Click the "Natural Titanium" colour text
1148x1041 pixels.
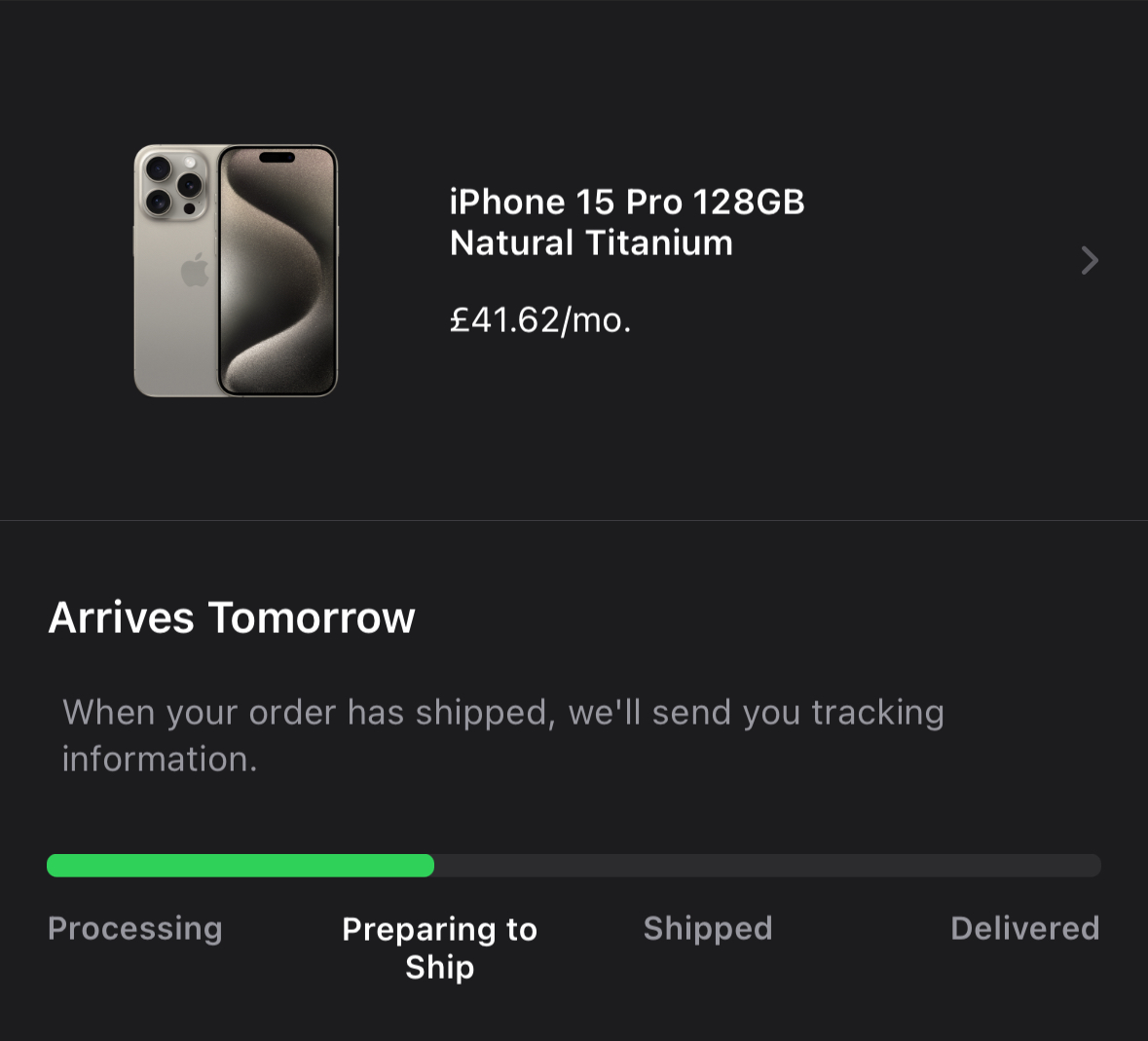(x=591, y=242)
